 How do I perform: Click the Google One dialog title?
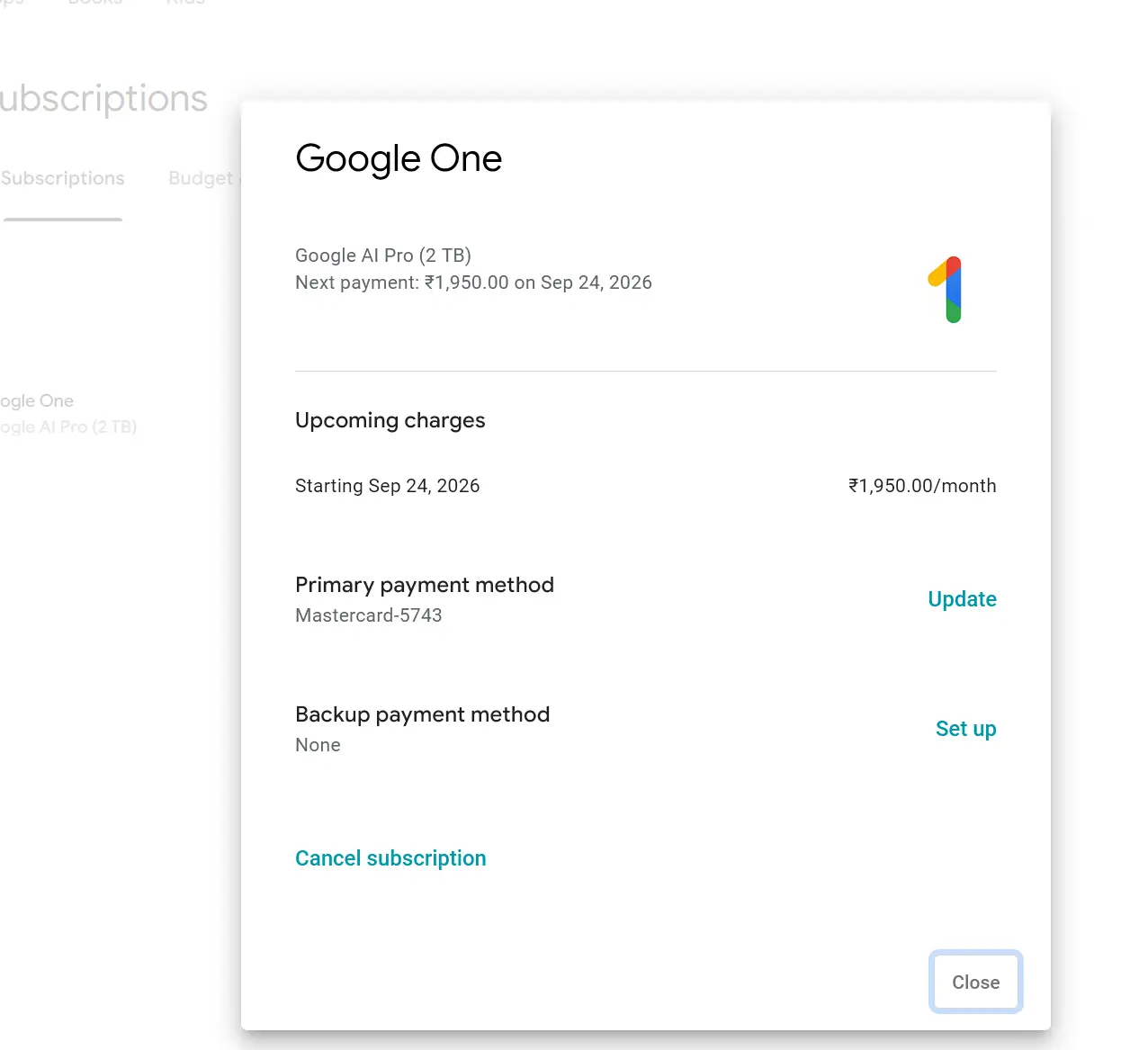tap(399, 158)
